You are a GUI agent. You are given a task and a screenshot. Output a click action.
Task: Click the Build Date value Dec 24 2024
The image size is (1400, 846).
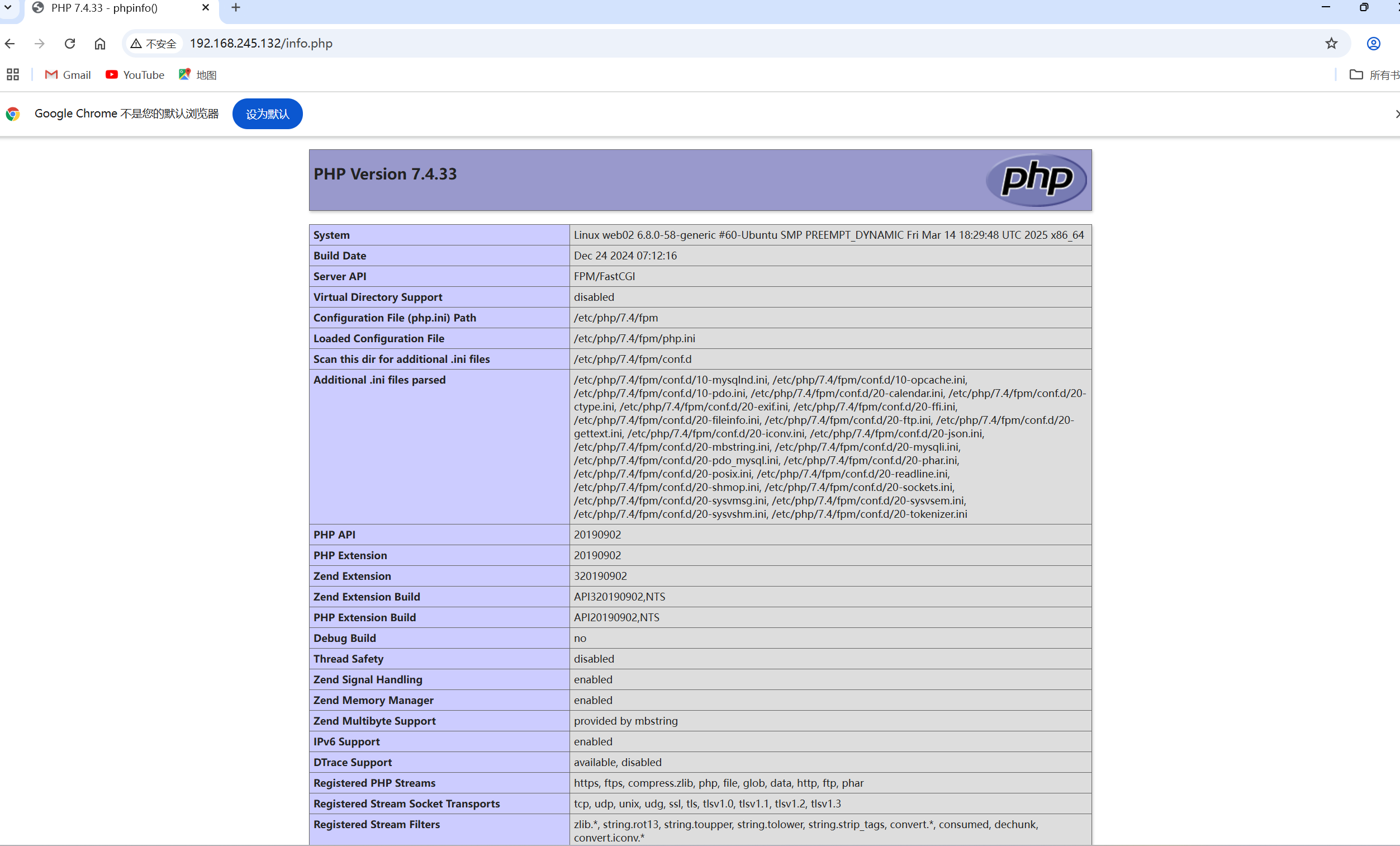point(625,256)
